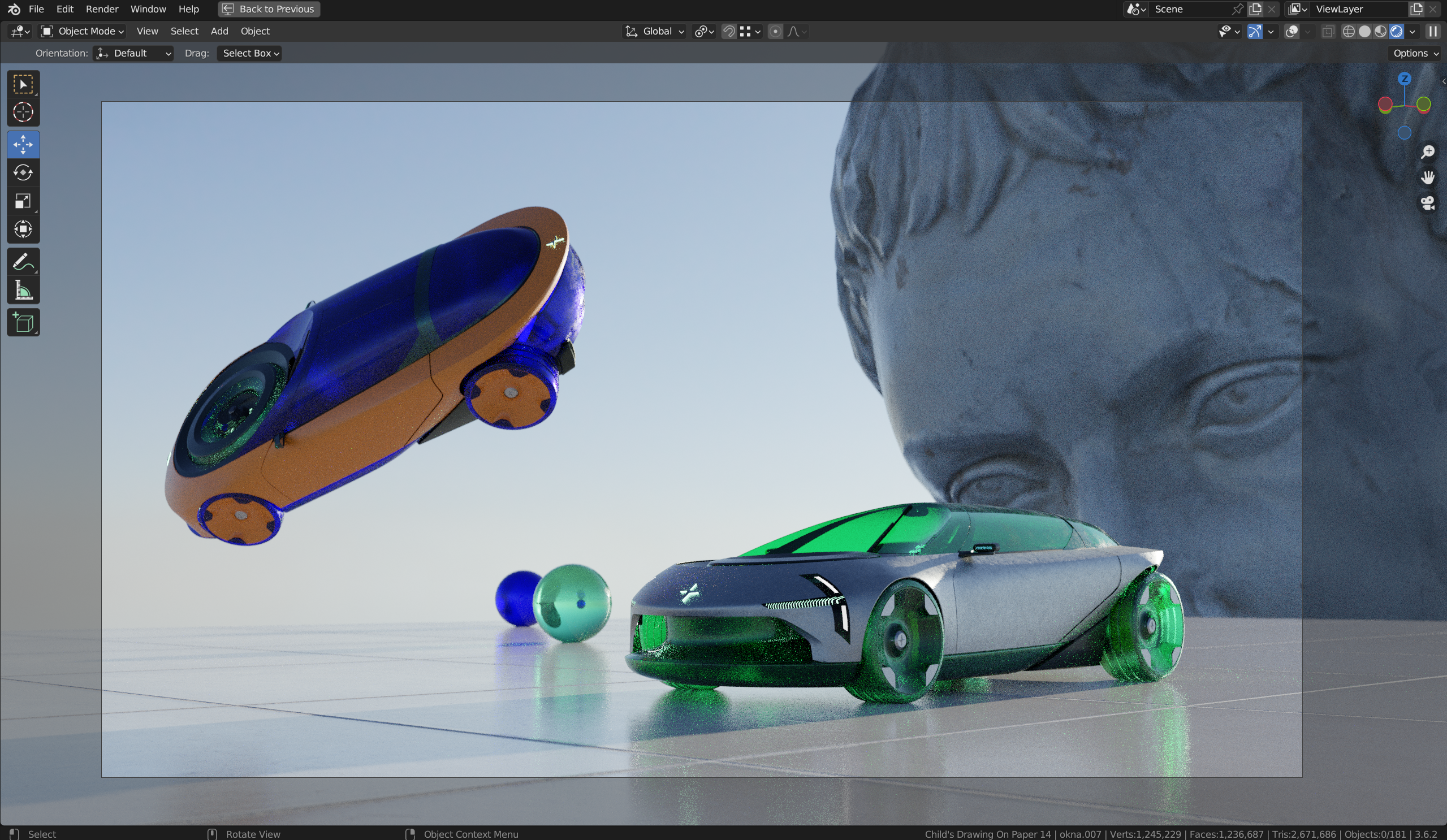Click the camera view icon

tap(1428, 203)
